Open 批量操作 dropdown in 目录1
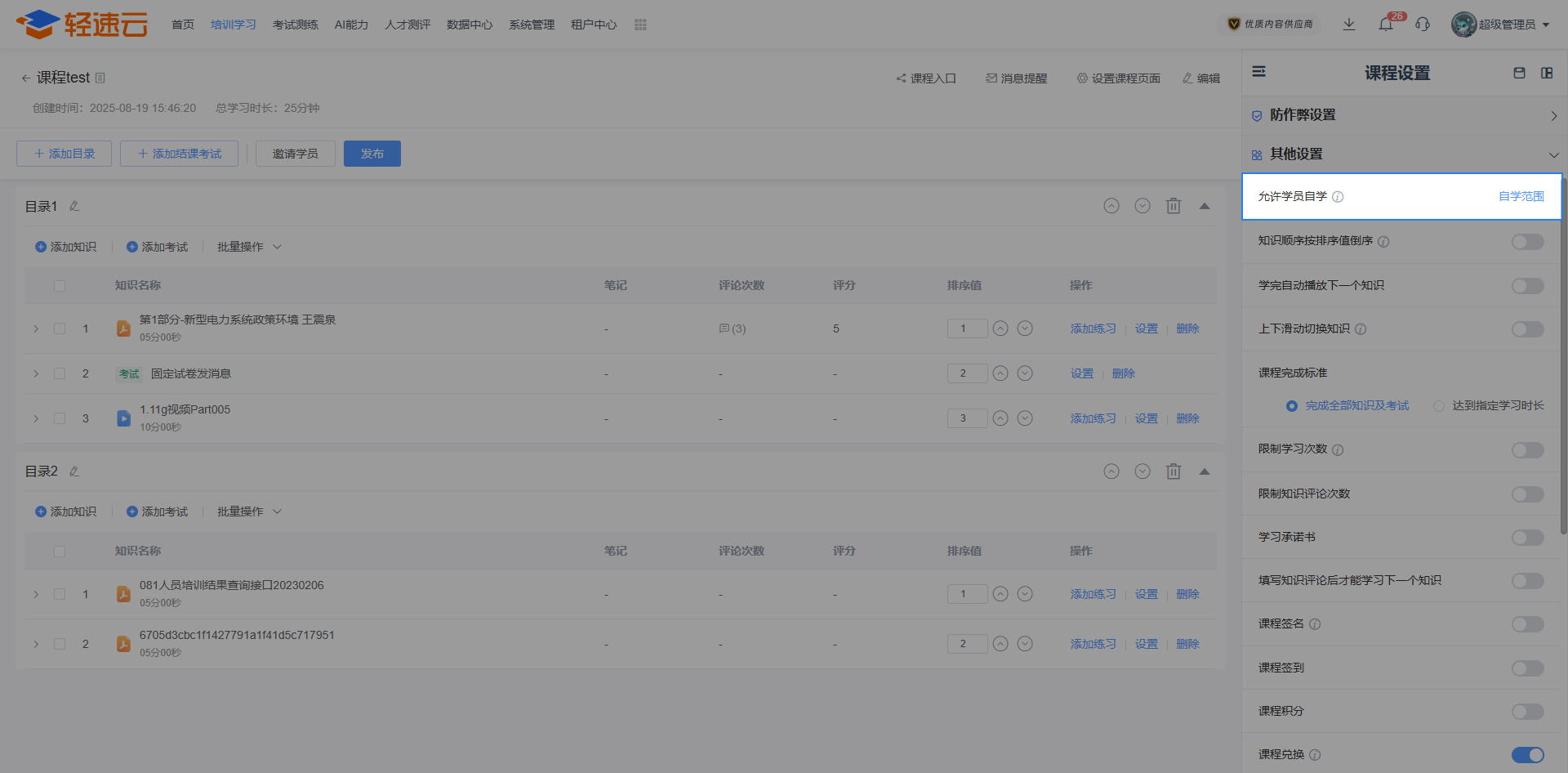Viewport: 1568px width, 773px height. pos(249,247)
